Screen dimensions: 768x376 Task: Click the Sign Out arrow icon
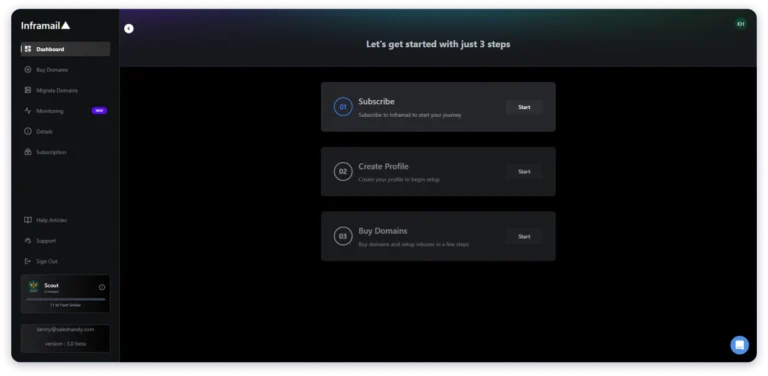click(x=28, y=261)
